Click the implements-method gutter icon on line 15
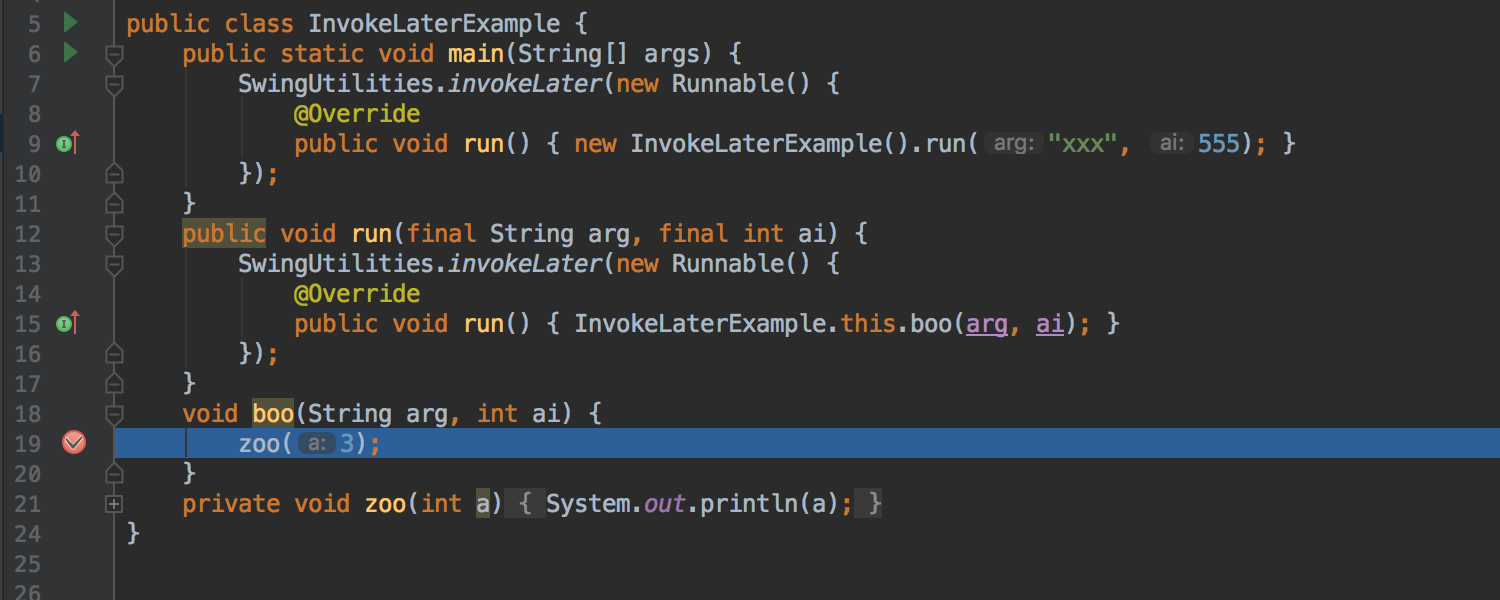 (x=68, y=323)
